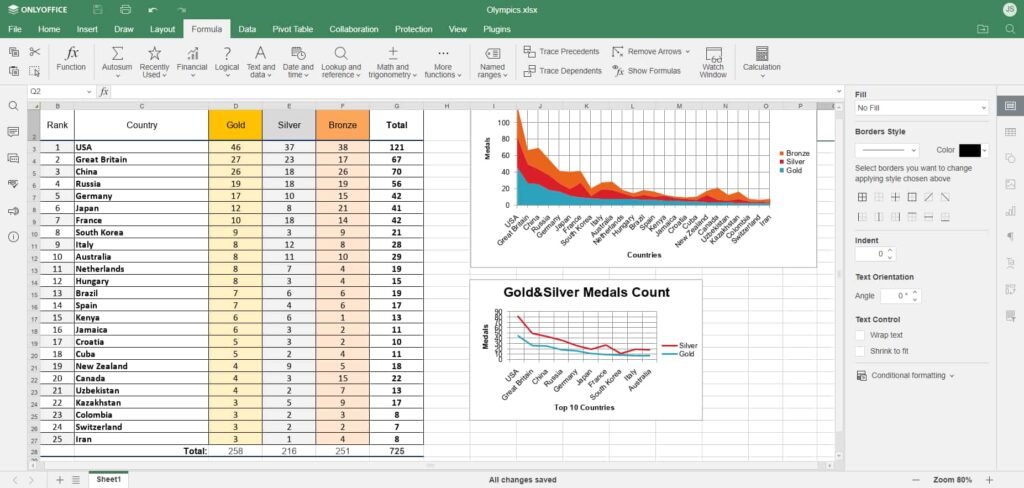Image resolution: width=1024 pixels, height=488 pixels.
Task: Open chart settings in right sidebar
Action: coord(1010,210)
